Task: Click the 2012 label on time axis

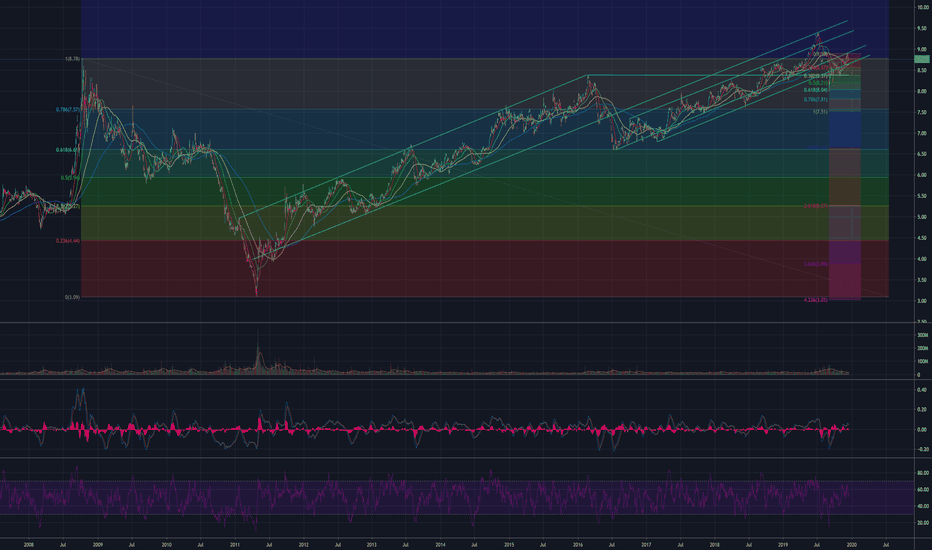Action: 303,544
